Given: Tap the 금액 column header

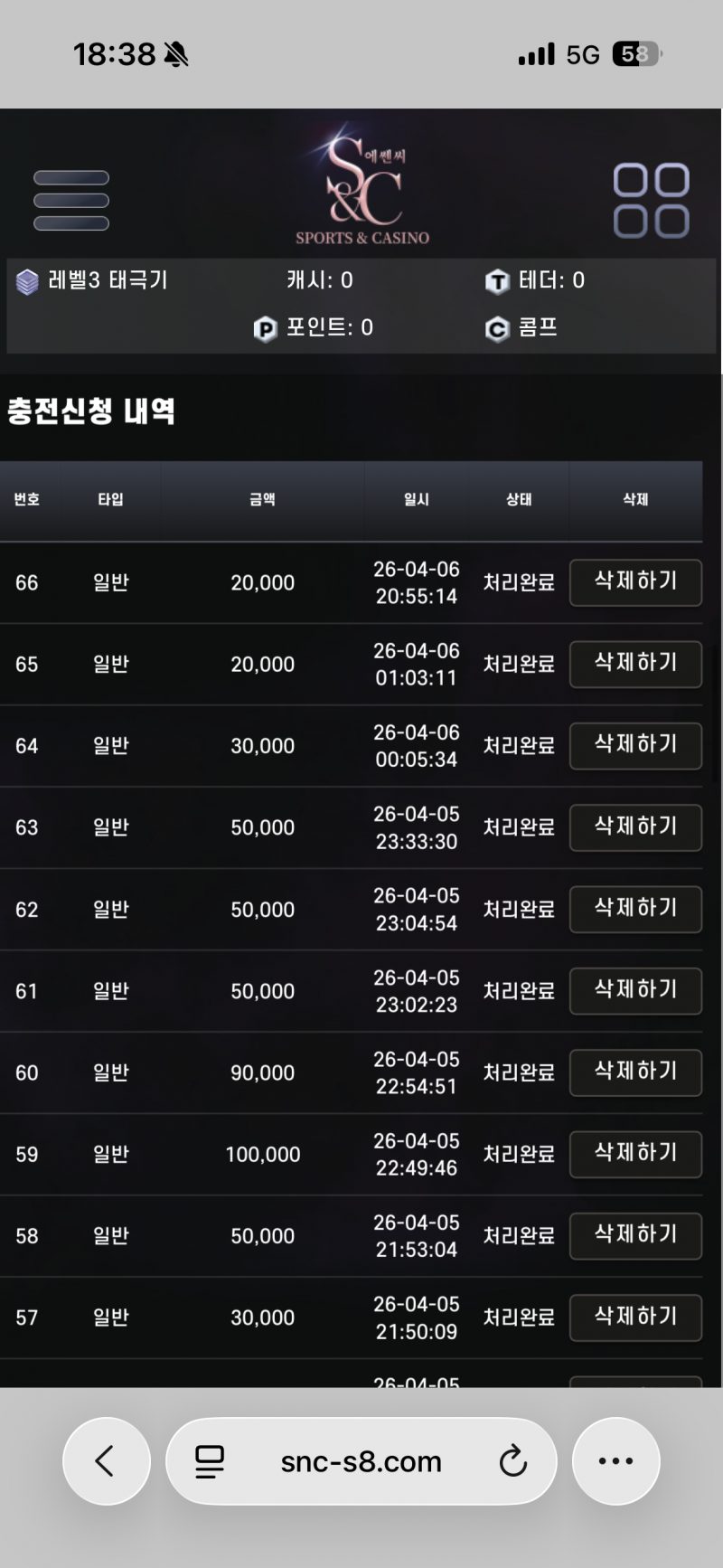Looking at the screenshot, I should point(262,499).
